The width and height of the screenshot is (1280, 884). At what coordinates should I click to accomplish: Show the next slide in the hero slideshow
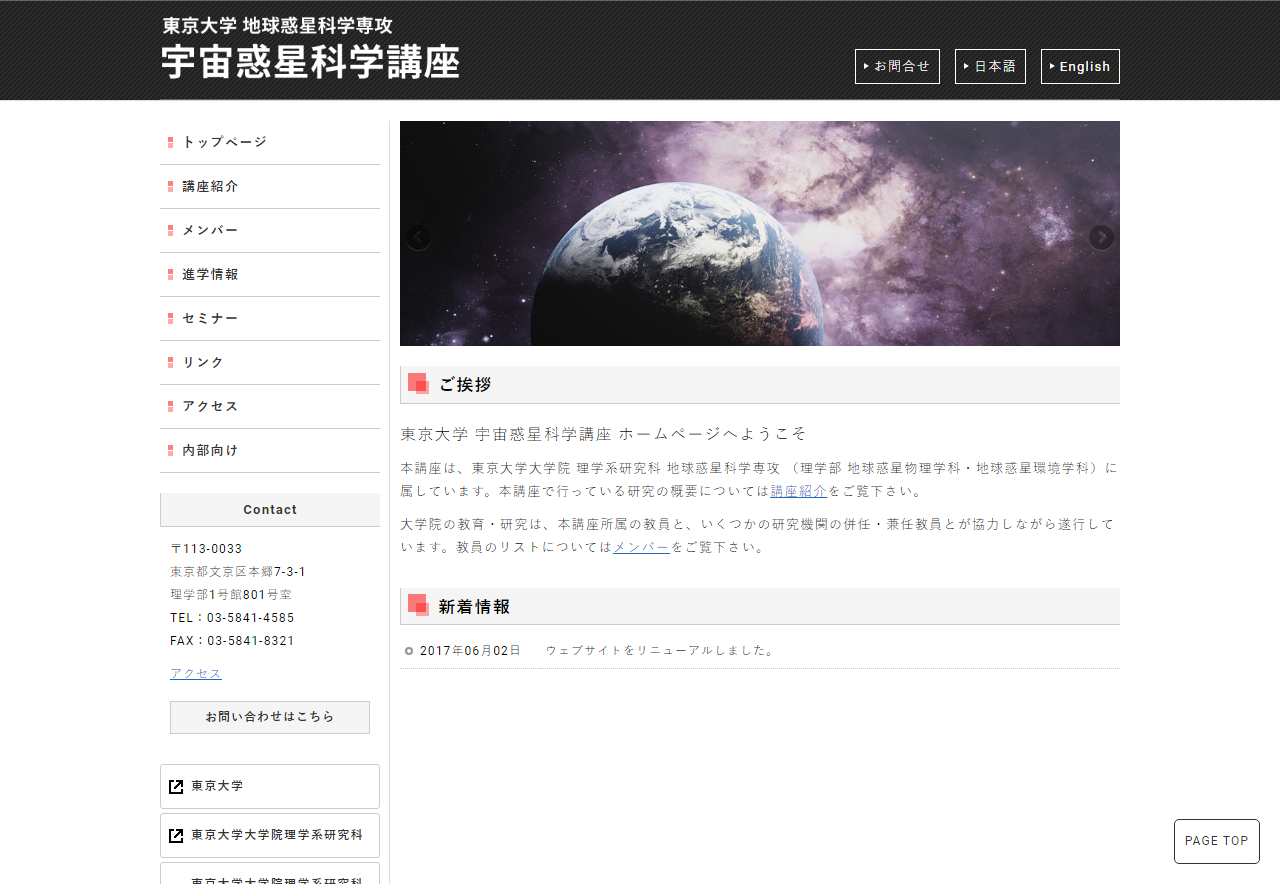[1101, 237]
